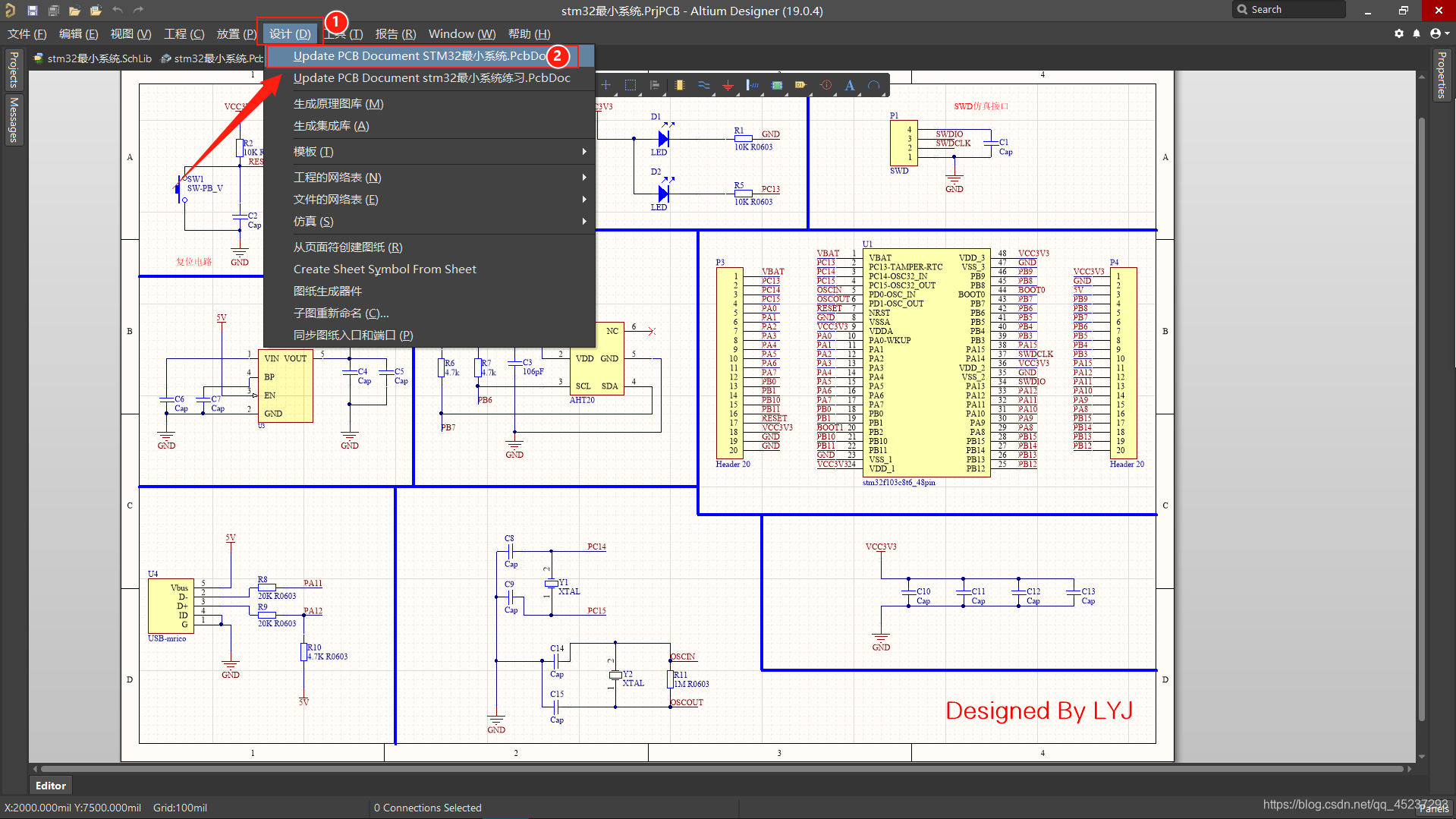Select the Place Sheet Symbol tool
This screenshot has width=1456, height=819.
777,85
